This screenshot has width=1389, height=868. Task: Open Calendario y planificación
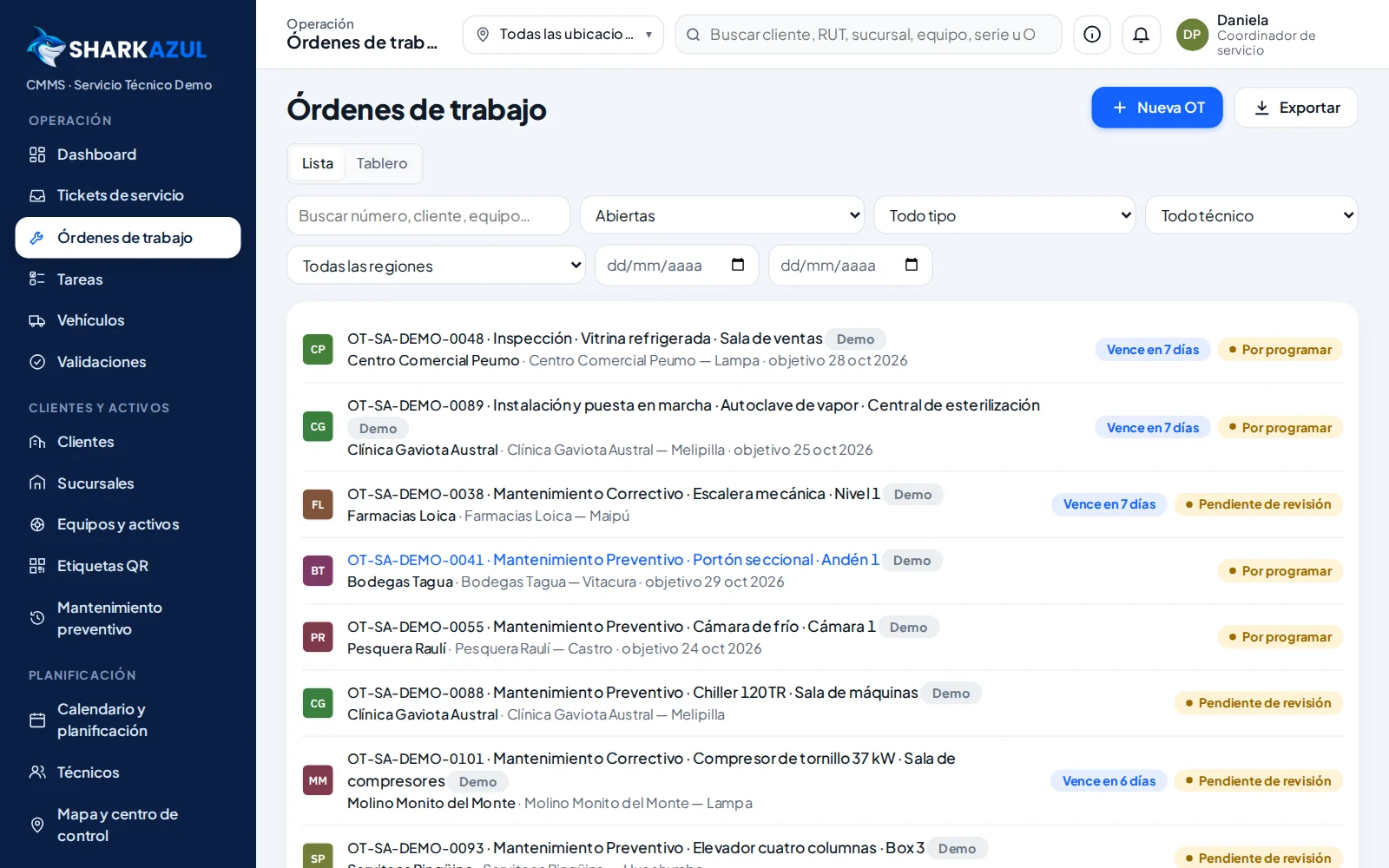coord(128,720)
